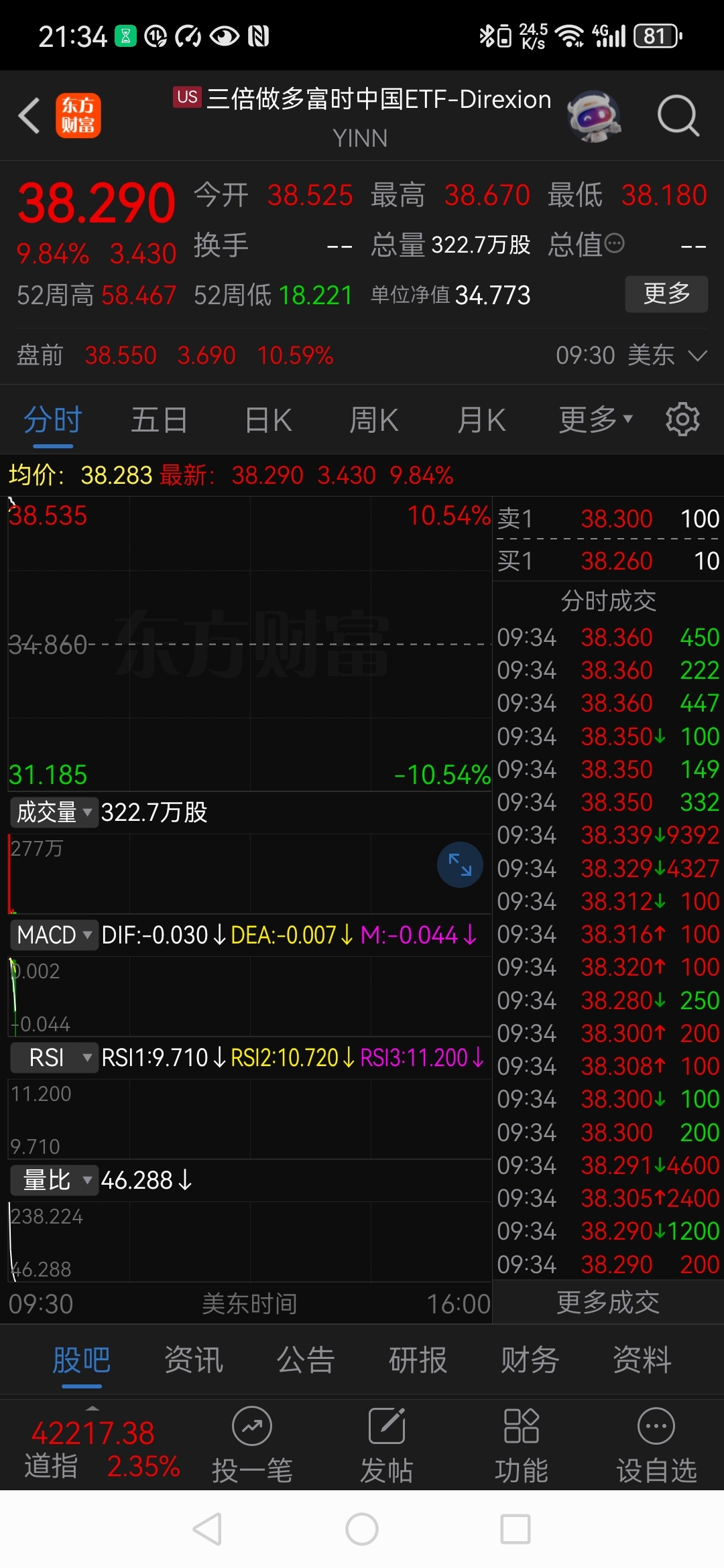This screenshot has height=1568, width=724.
Task: Tap Android home navigation button
Action: (362, 1529)
